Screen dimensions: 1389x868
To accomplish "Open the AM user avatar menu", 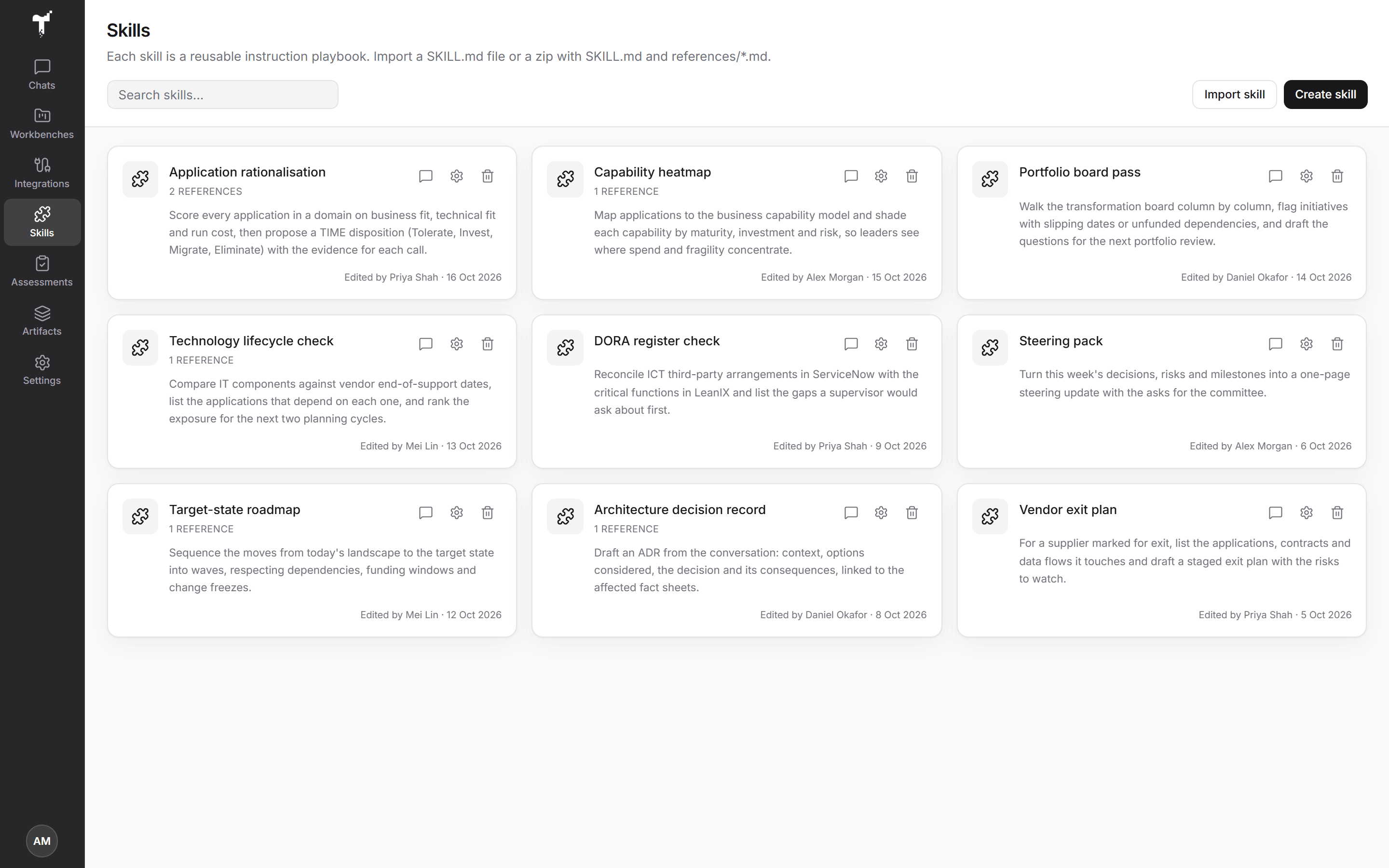I will coord(42,841).
